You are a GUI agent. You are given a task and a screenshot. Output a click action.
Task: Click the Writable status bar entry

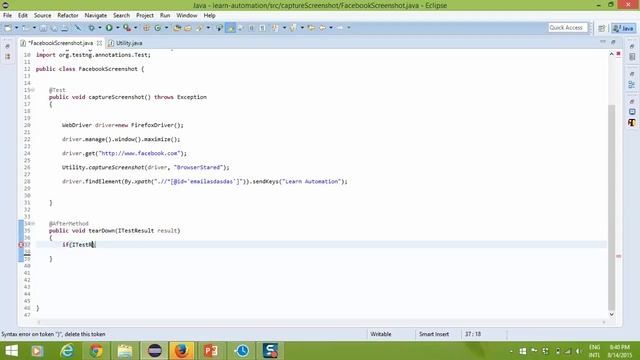click(x=381, y=334)
